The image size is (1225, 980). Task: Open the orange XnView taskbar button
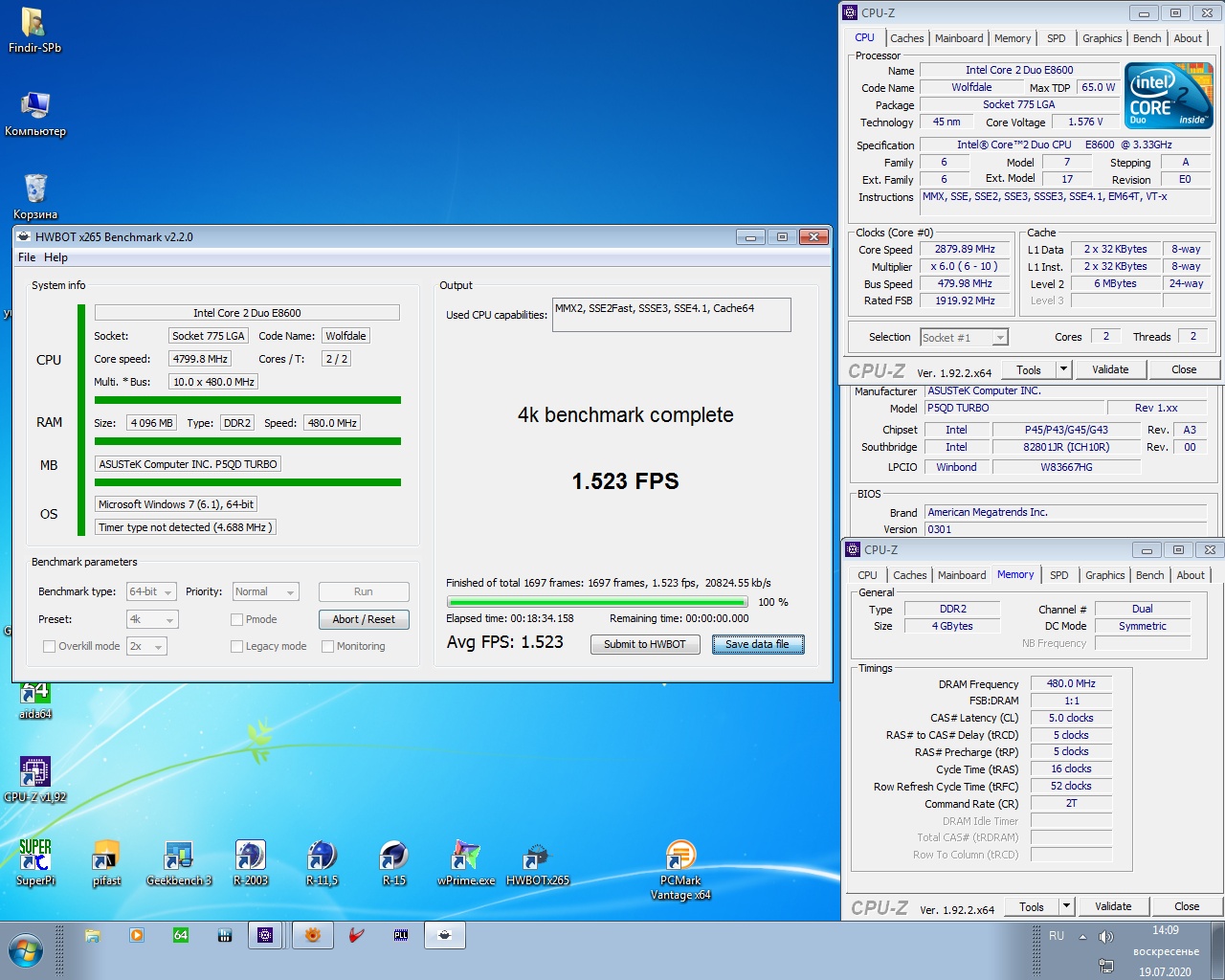click(x=313, y=935)
